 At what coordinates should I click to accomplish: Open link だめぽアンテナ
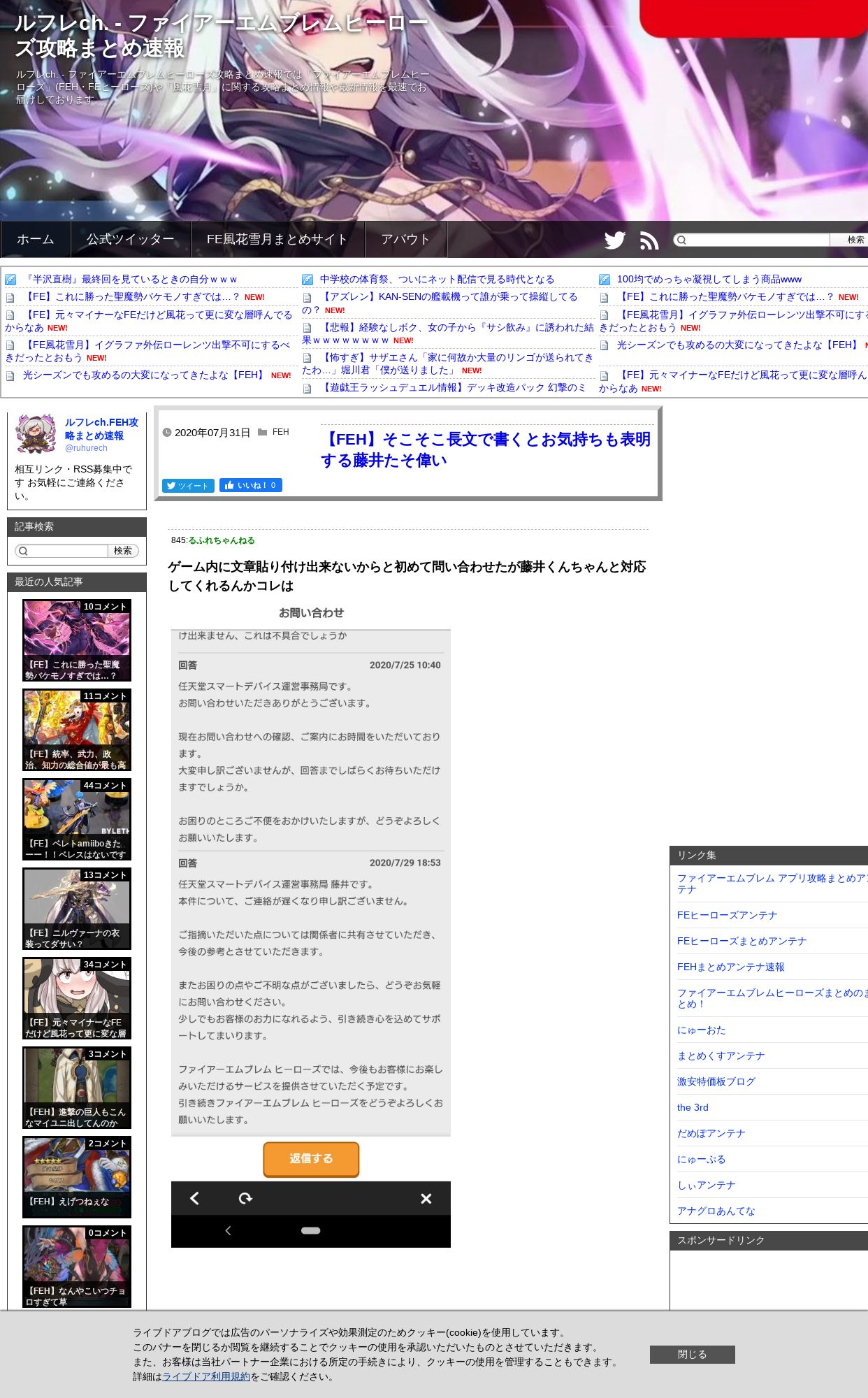click(x=711, y=1133)
